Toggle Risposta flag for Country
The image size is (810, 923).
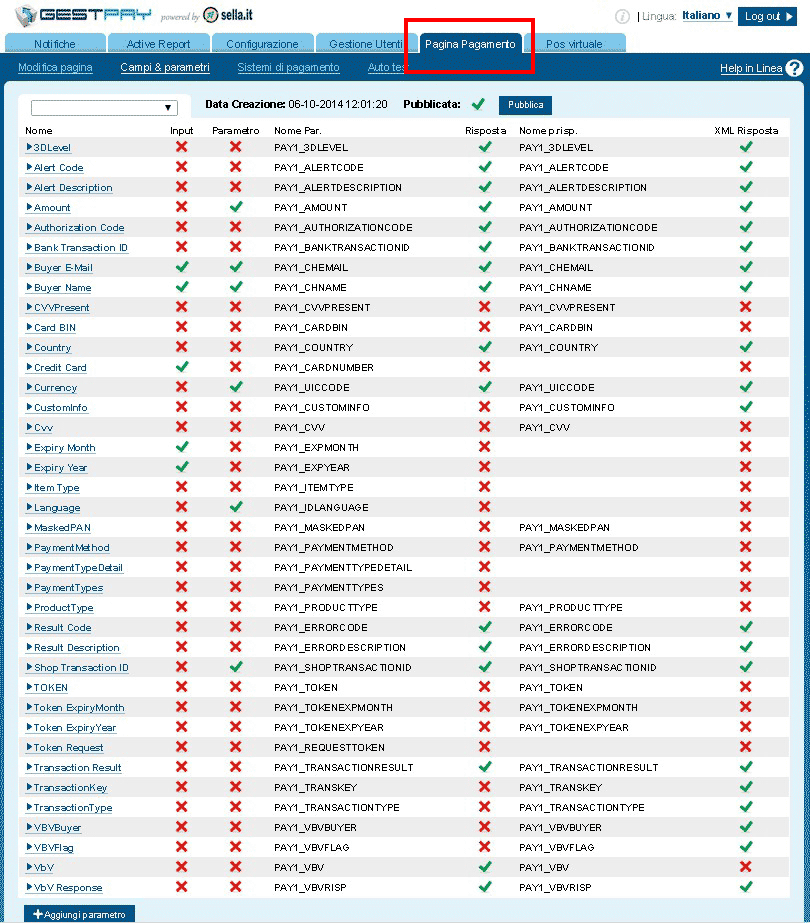point(485,347)
